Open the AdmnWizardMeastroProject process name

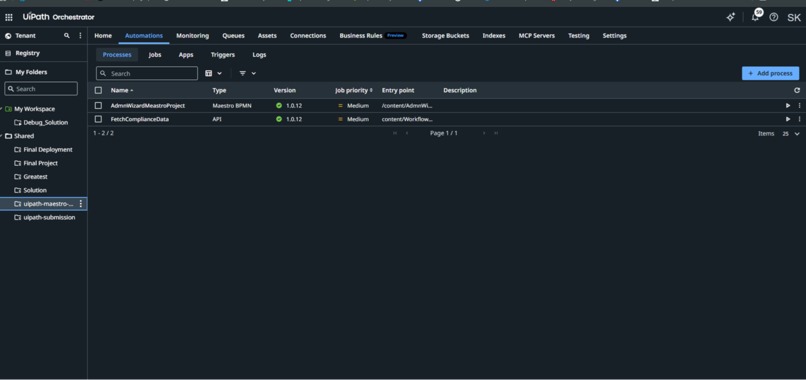coord(148,105)
